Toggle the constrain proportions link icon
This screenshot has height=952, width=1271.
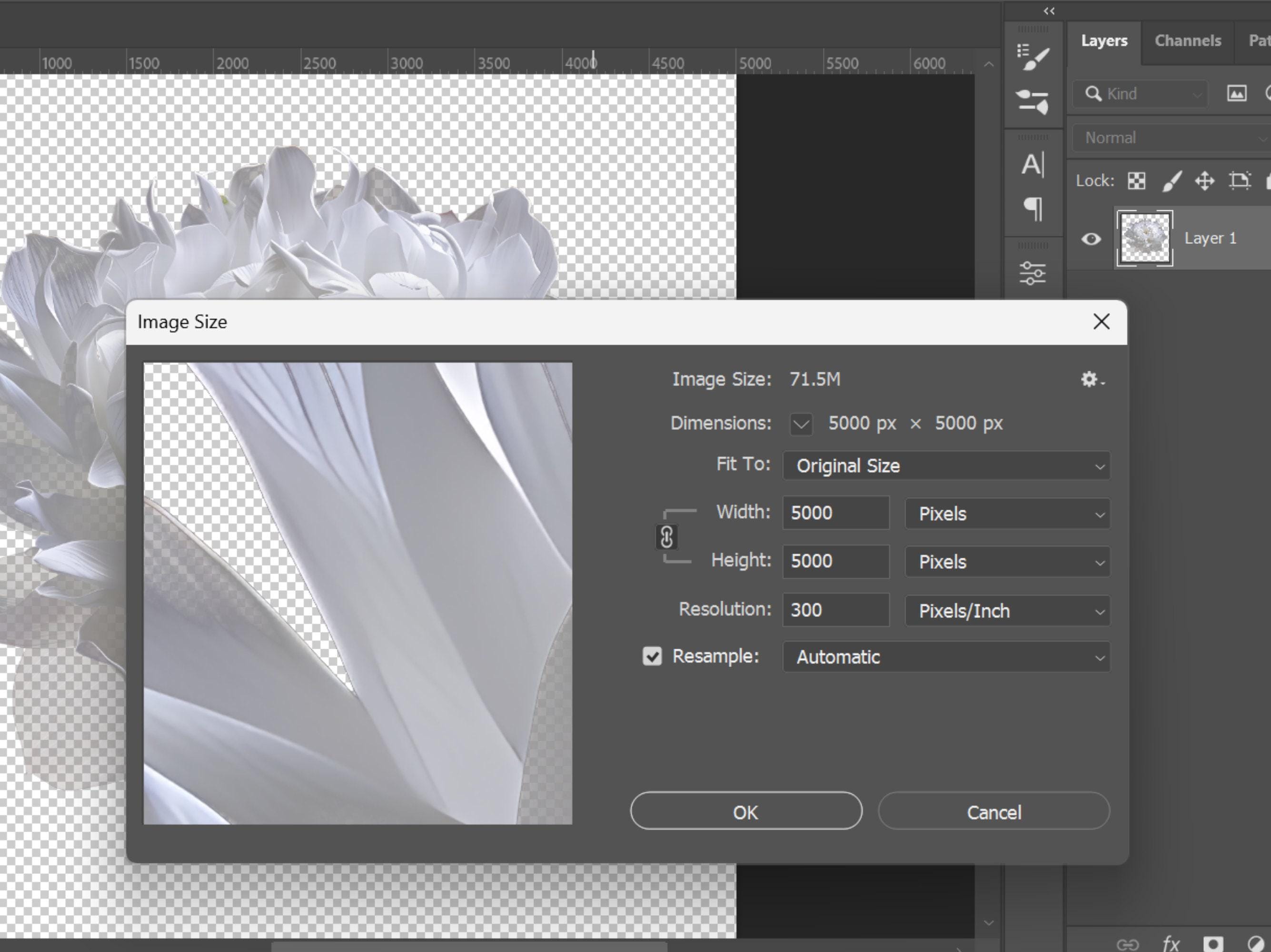pos(666,537)
